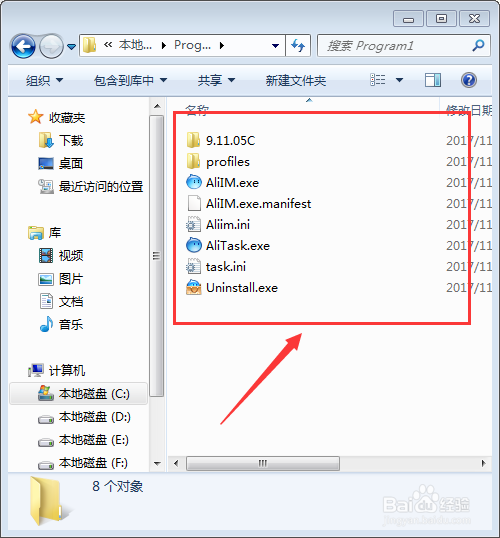
Task: Click the refresh address button
Action: coord(298,45)
